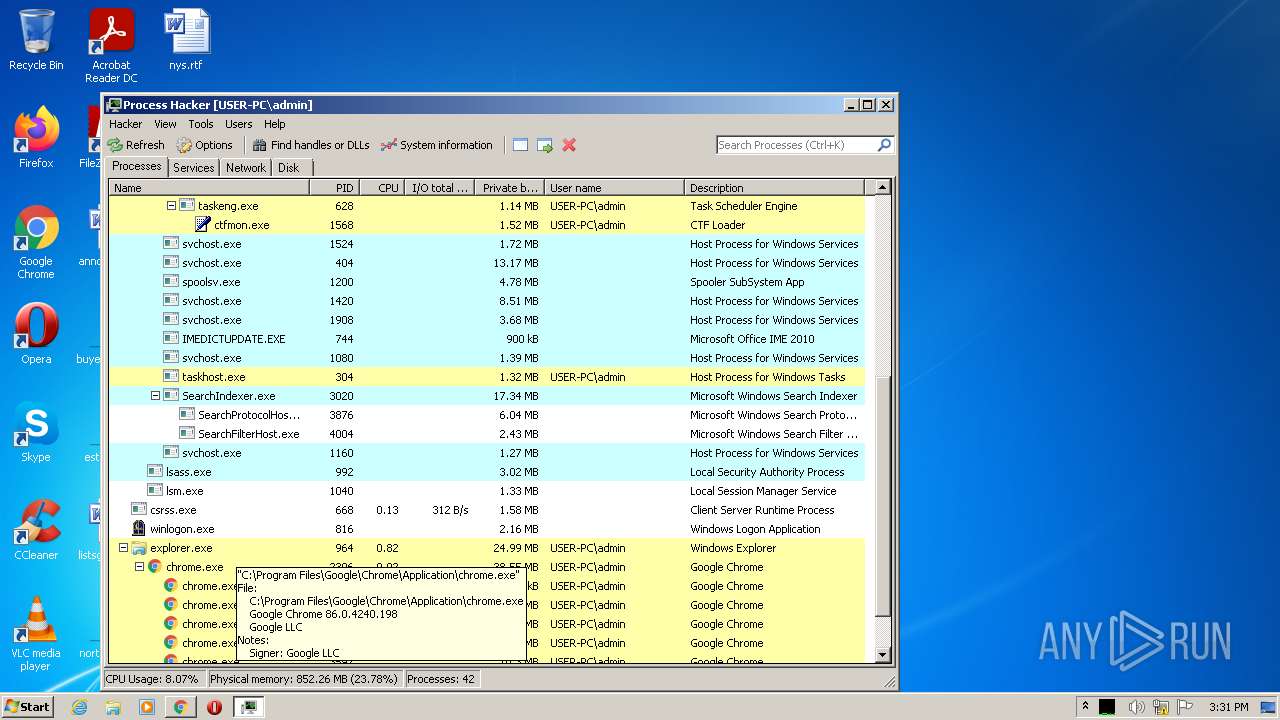1280x720 pixels.
Task: Open the CCleaner desktop icon
Action: (x=36, y=530)
